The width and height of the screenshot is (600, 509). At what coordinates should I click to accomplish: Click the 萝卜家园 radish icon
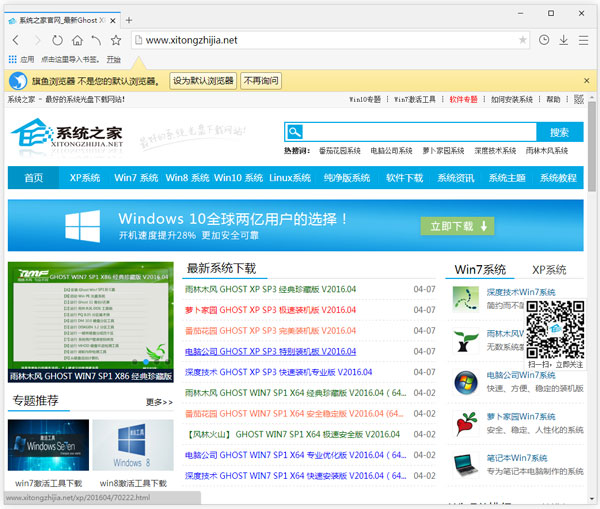tap(466, 423)
